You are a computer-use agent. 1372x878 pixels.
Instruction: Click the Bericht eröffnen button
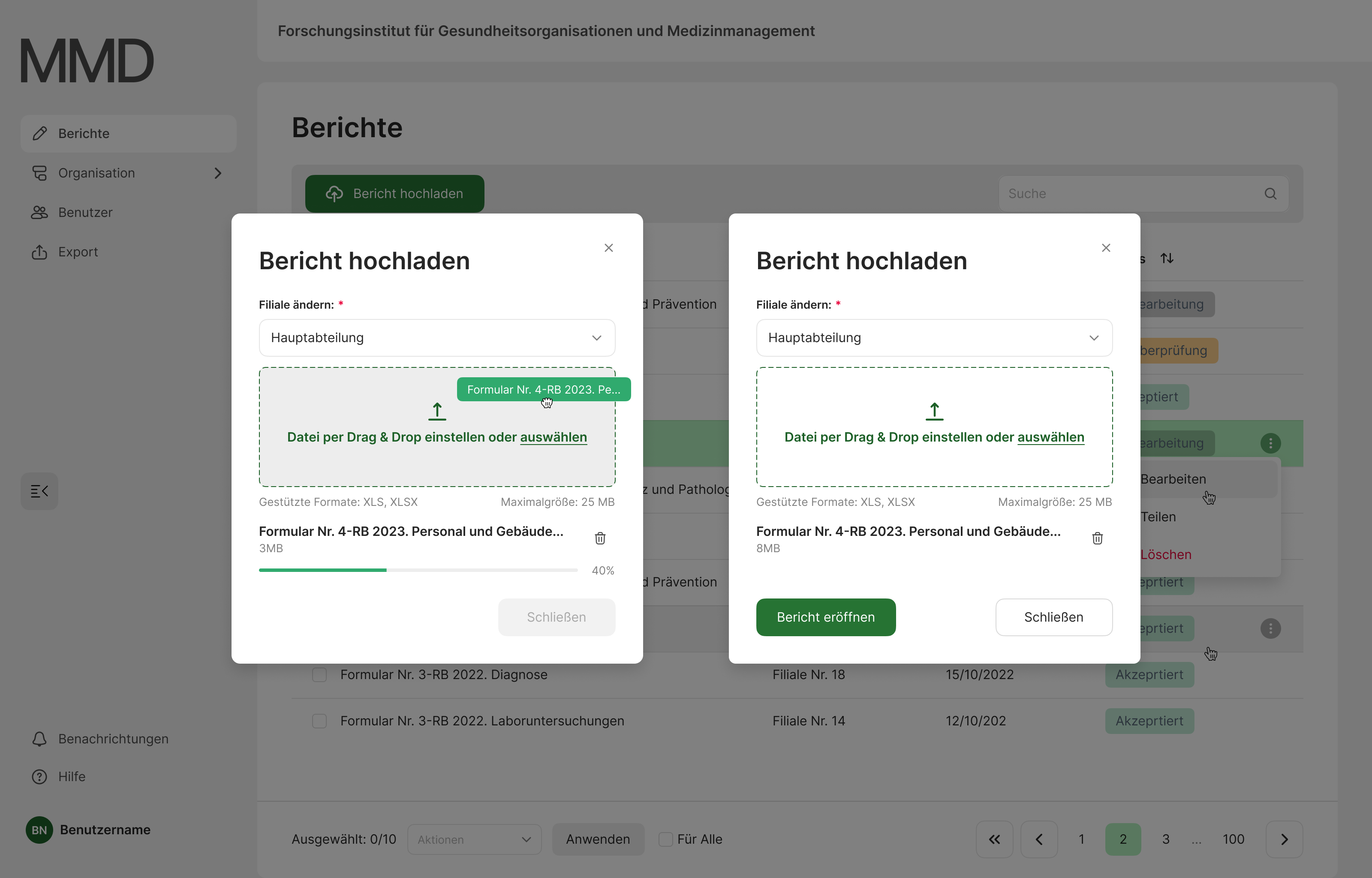point(825,617)
